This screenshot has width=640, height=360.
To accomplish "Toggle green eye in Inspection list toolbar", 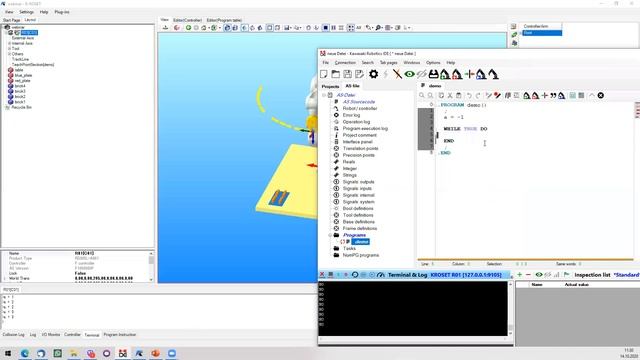I will pyautogui.click(x=539, y=275).
